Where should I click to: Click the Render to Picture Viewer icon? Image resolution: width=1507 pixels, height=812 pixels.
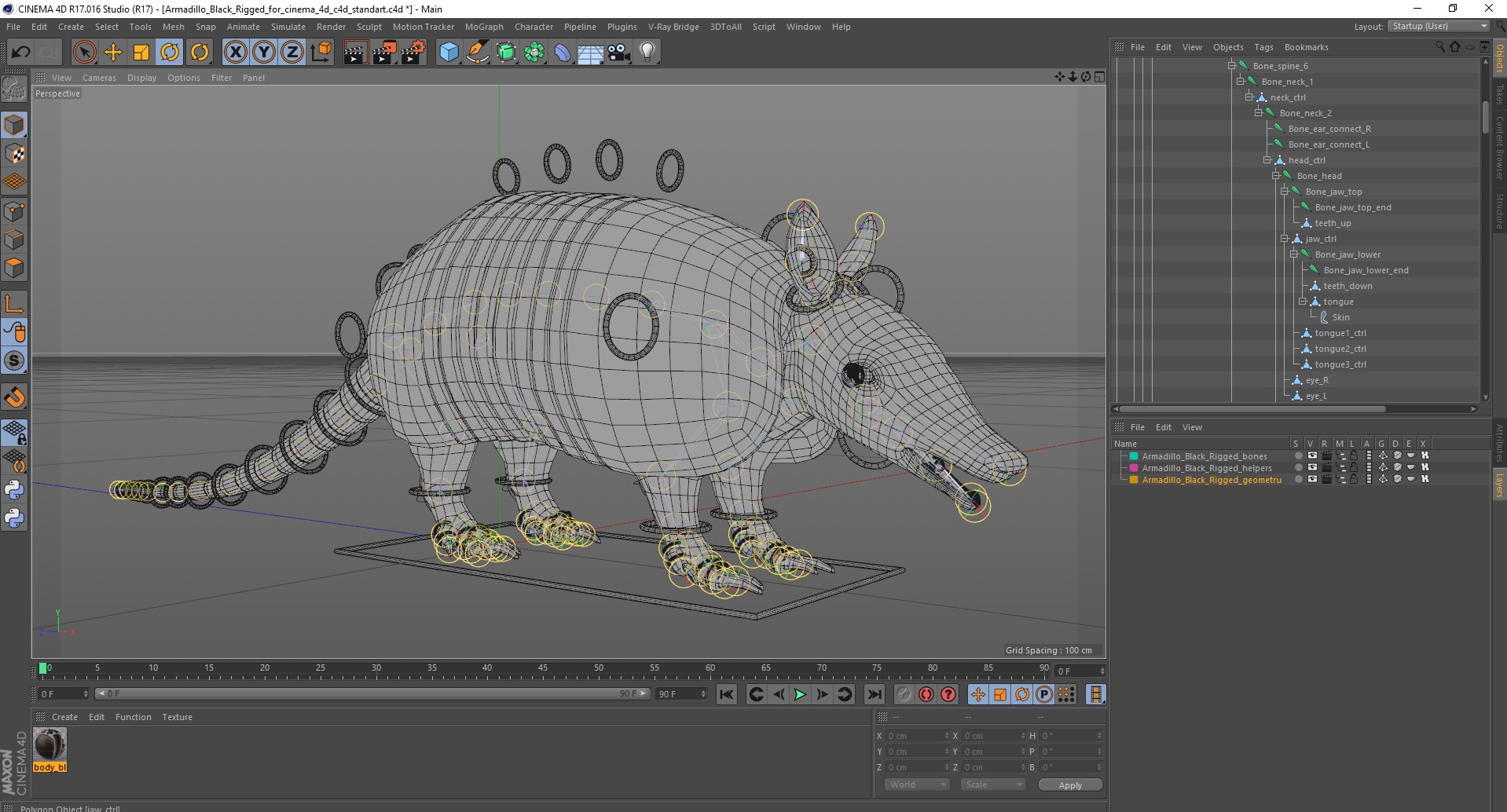(x=384, y=53)
